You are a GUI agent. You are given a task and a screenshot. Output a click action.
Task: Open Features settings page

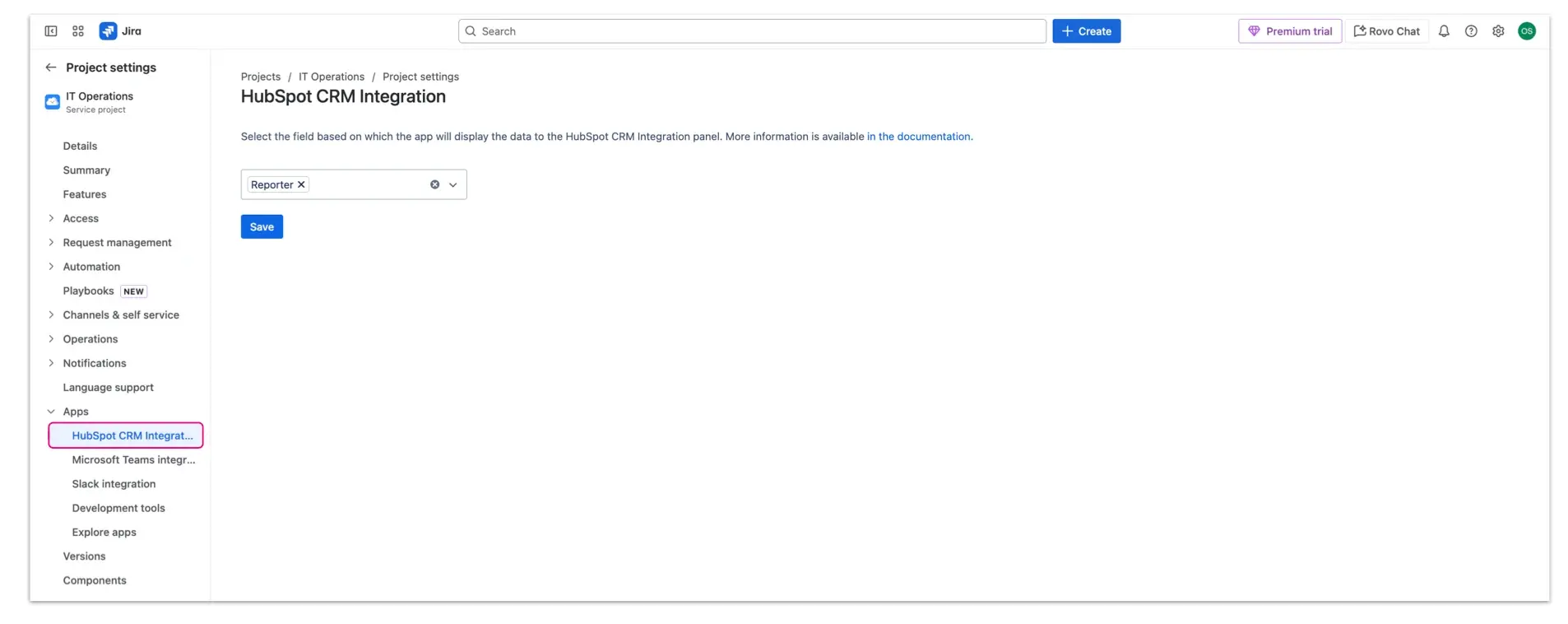tap(85, 194)
